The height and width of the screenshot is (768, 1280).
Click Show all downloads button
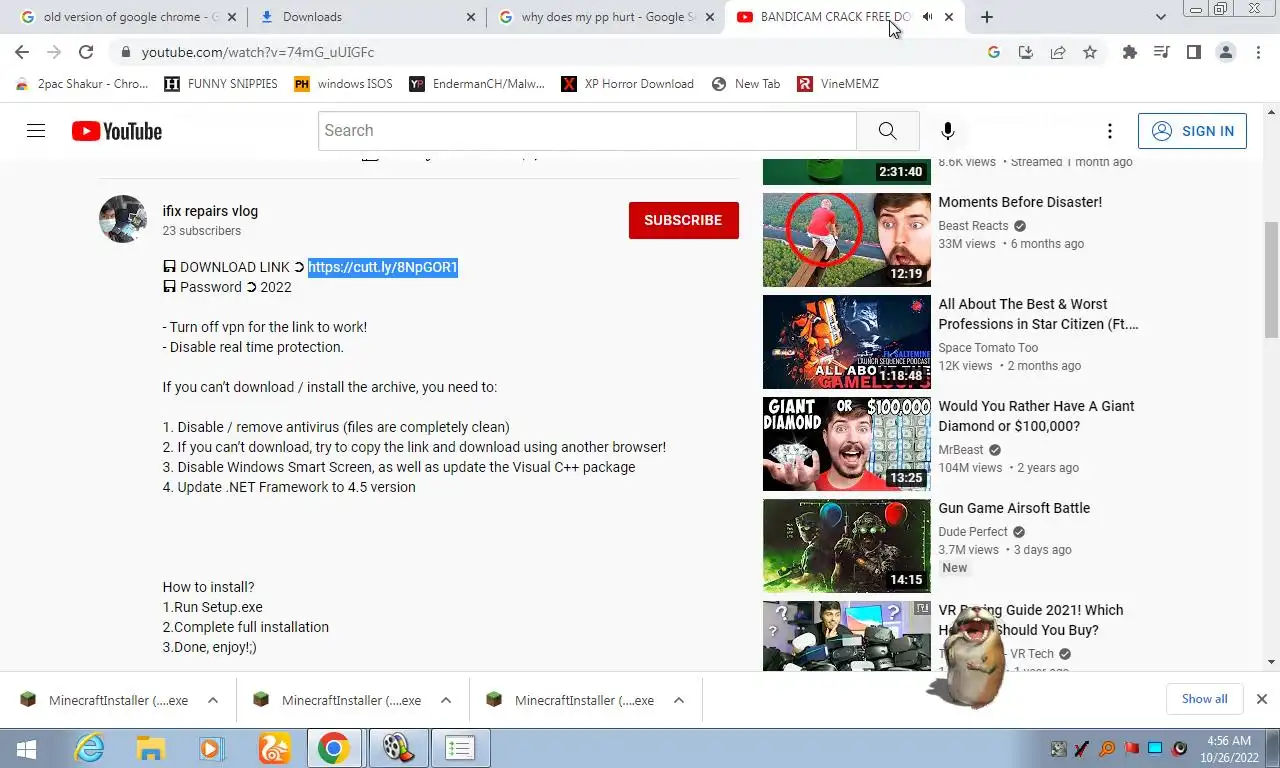point(1204,699)
